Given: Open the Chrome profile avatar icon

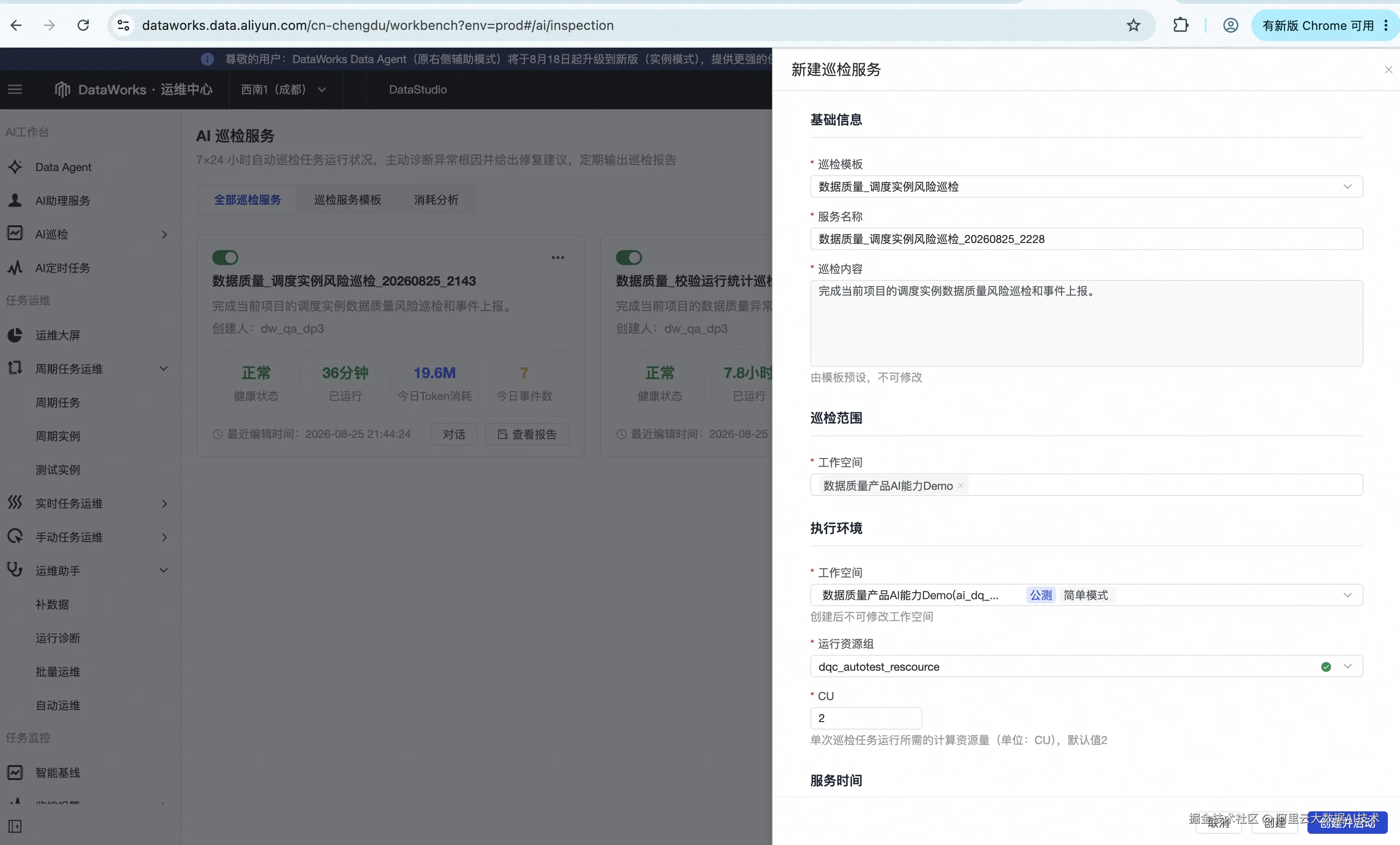Looking at the screenshot, I should click(1231, 25).
